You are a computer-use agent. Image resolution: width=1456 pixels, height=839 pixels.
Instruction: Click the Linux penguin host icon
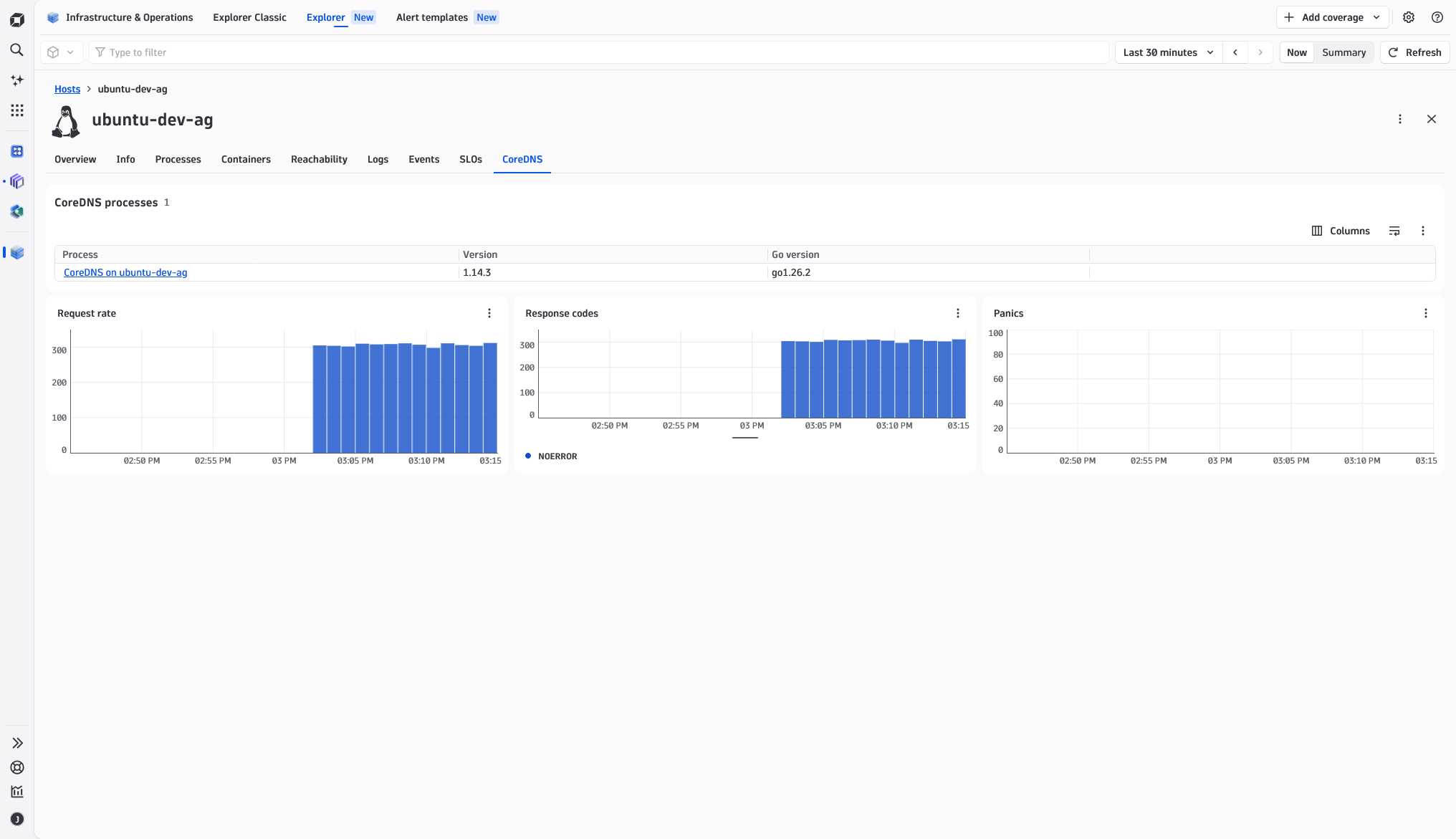[x=66, y=121]
